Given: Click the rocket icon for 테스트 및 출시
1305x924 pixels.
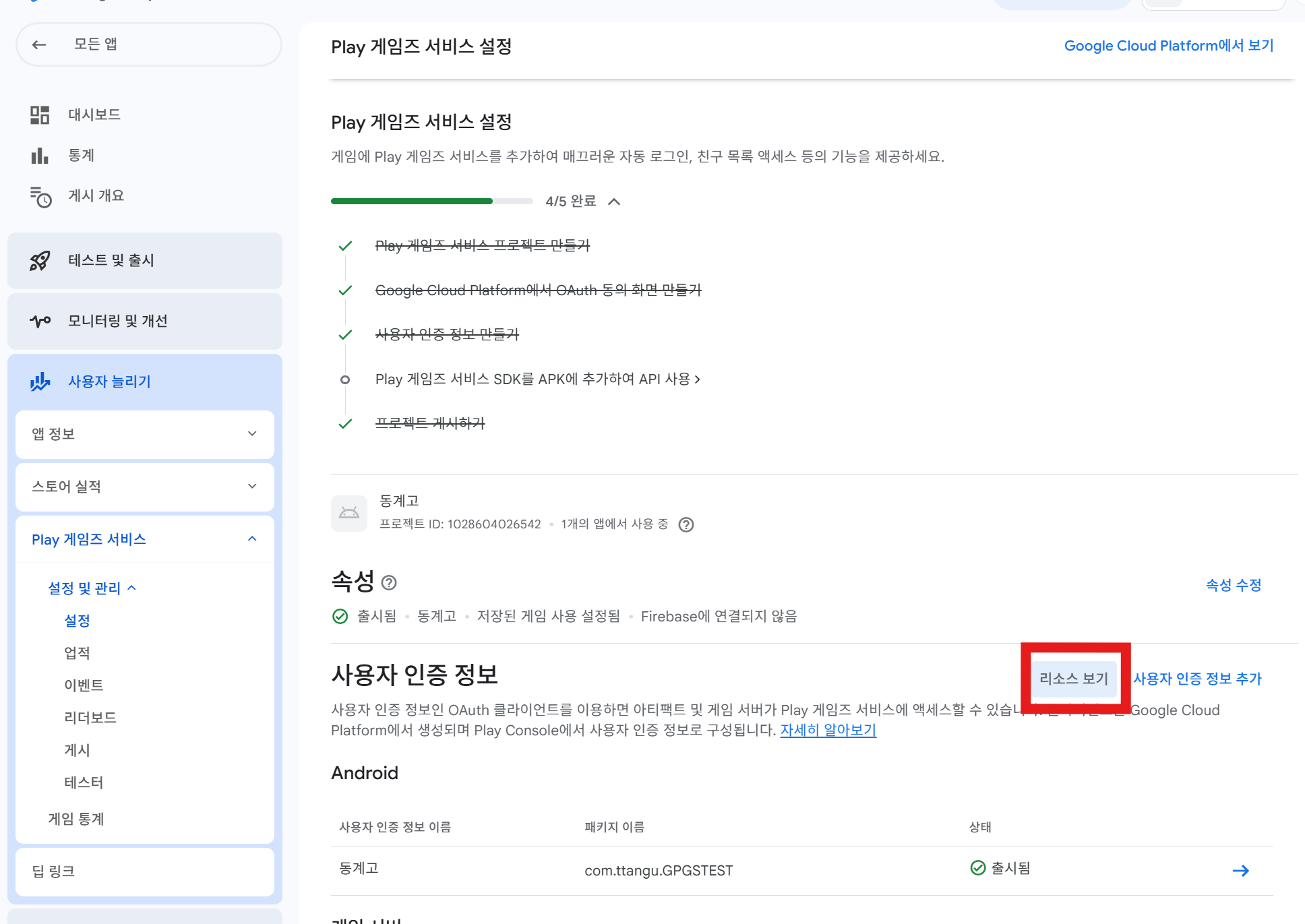Looking at the screenshot, I should click(x=40, y=261).
